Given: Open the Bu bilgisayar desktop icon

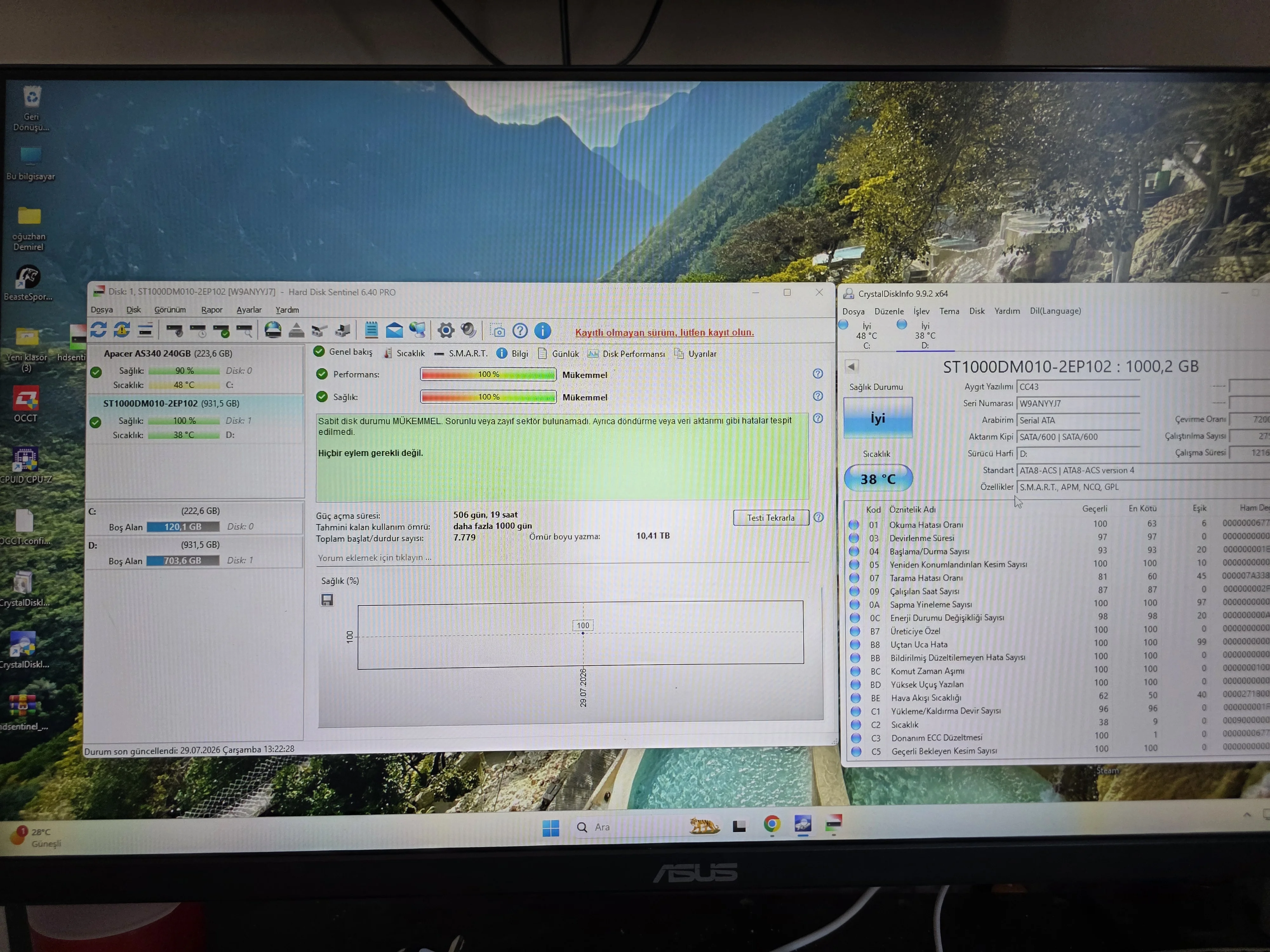Looking at the screenshot, I should [x=30, y=163].
